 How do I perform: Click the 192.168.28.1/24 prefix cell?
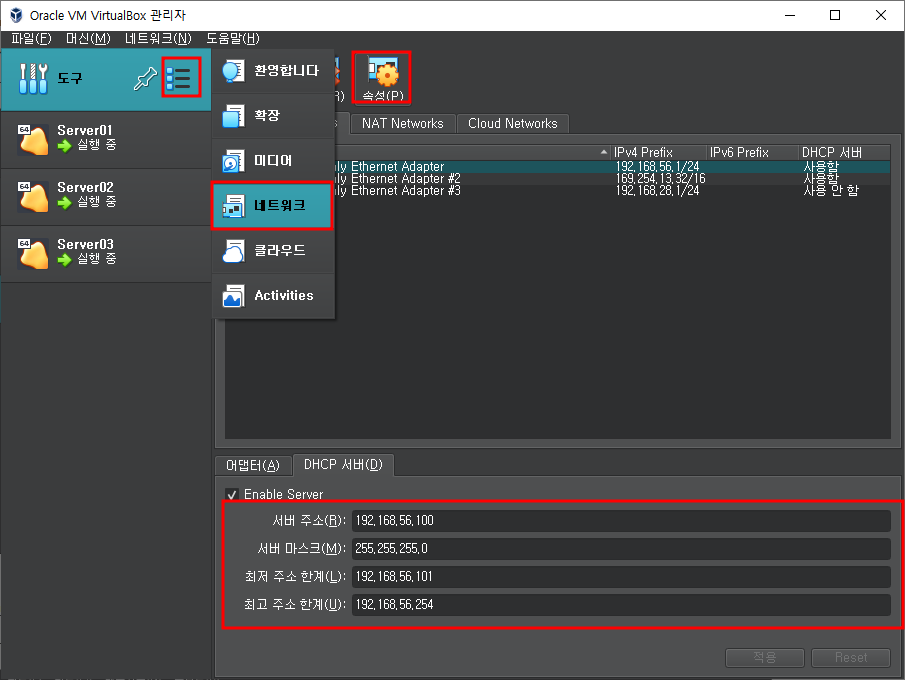tap(657, 190)
